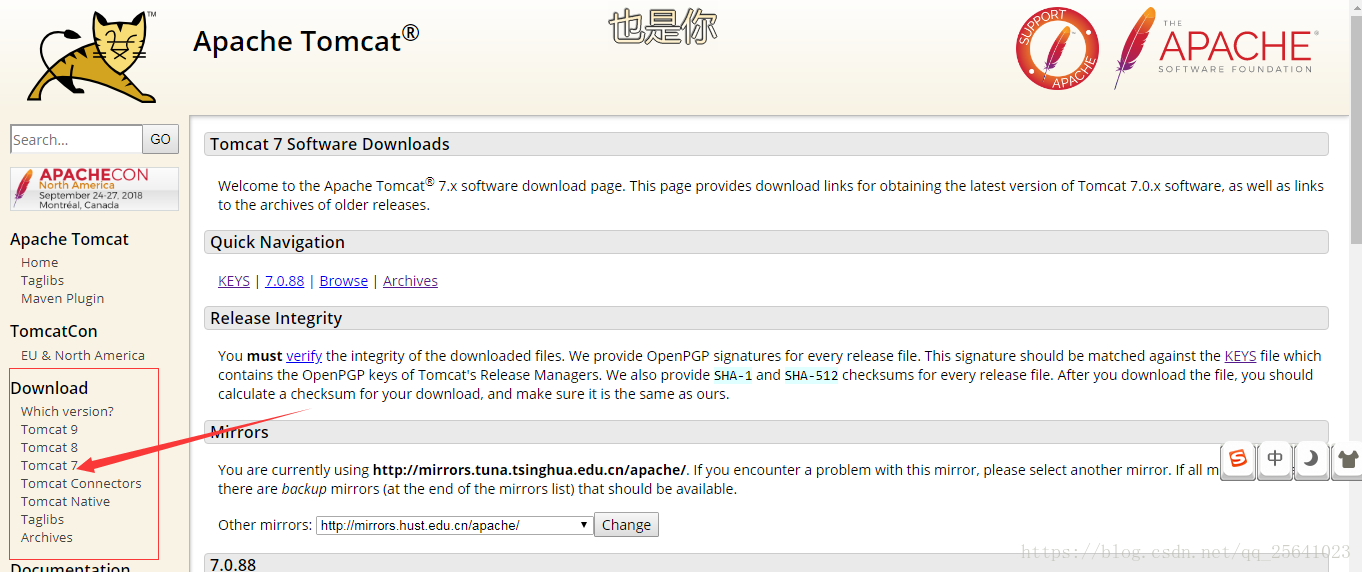Open the Apache Software Foundation feather logo
Viewport: 1362px width, 572px height.
pyautogui.click(x=1216, y=48)
